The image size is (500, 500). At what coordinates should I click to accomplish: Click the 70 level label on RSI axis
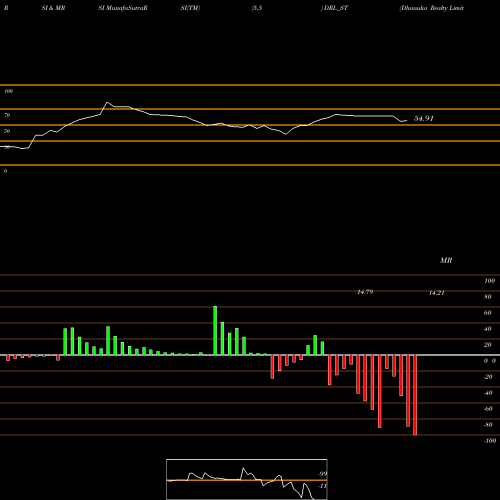7,115
